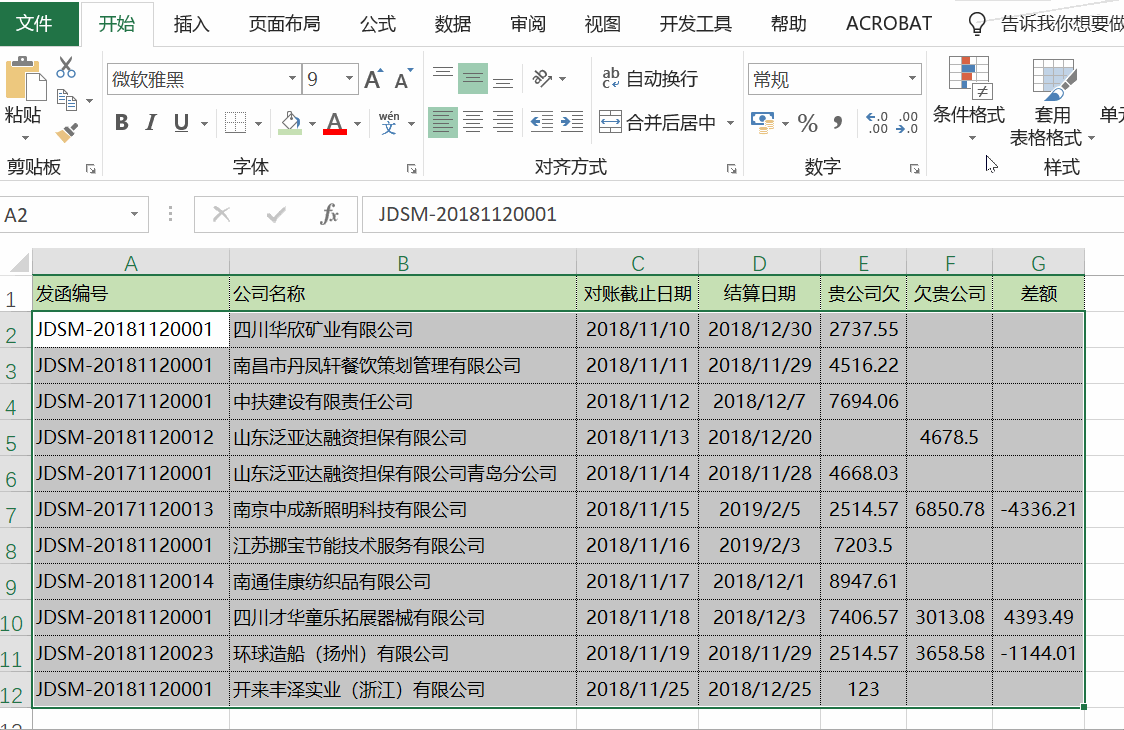Open the font name dropdown 微软雅黑

coord(292,79)
